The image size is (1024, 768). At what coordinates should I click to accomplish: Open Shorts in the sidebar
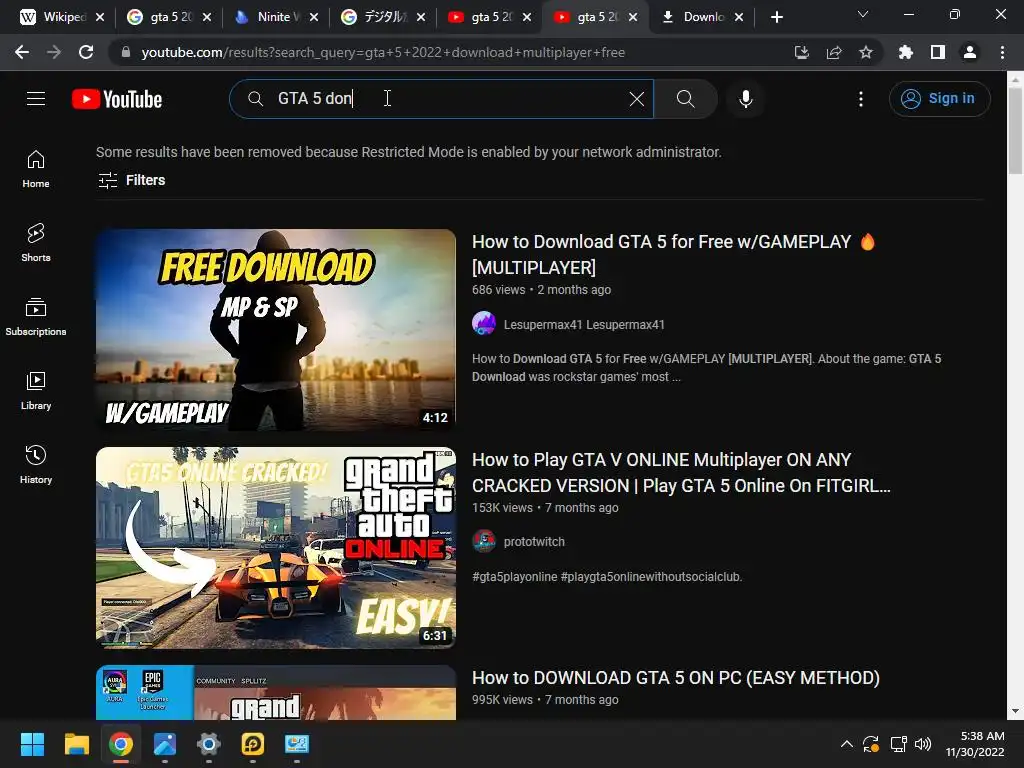pos(36,243)
